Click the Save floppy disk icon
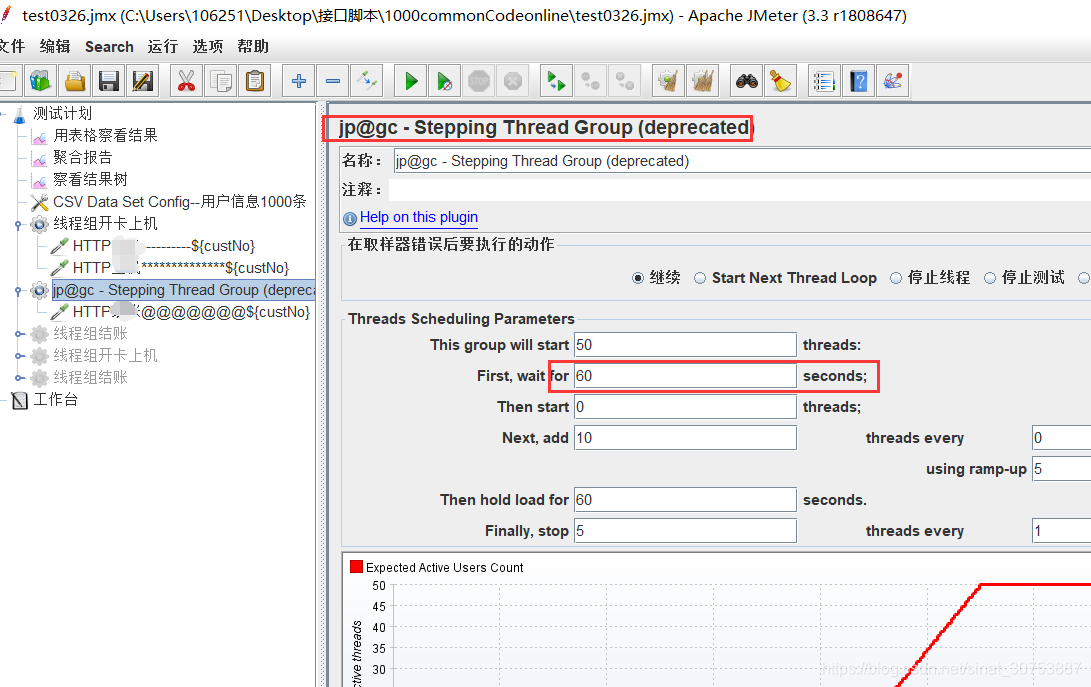Image resolution: width=1091 pixels, height=687 pixels. coord(109,81)
